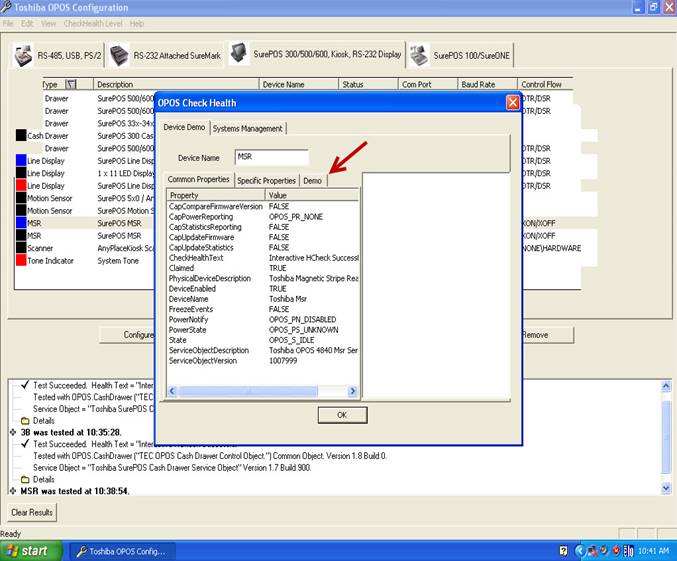Switch to RS-232 Attached SureMark tab
Image resolution: width=677 pixels, height=561 pixels.
175,56
